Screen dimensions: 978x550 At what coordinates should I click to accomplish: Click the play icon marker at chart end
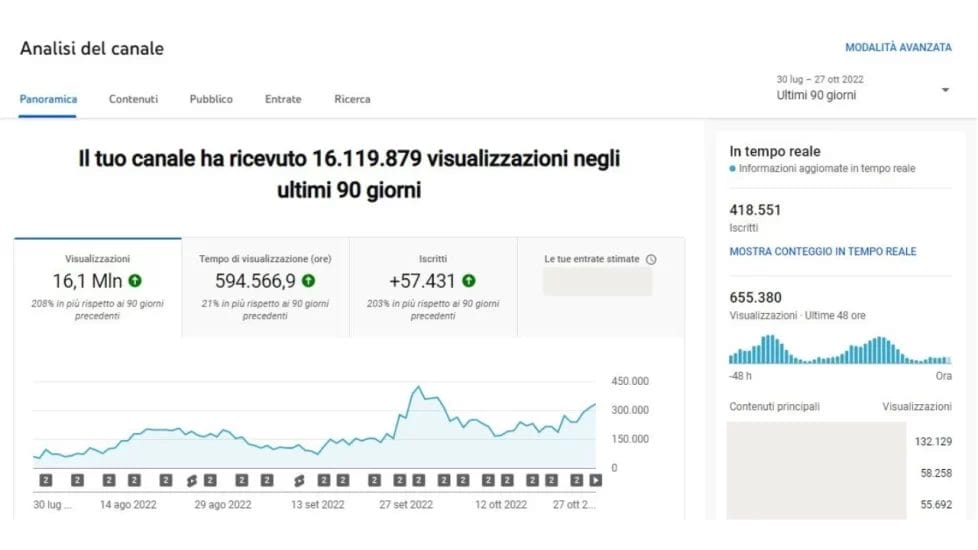596,480
